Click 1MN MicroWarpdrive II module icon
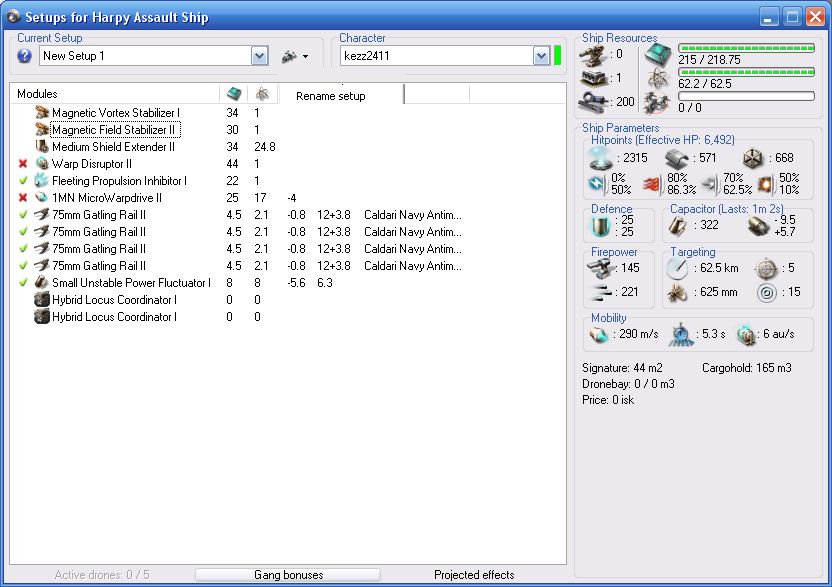This screenshot has height=587, width=832. click(42, 197)
